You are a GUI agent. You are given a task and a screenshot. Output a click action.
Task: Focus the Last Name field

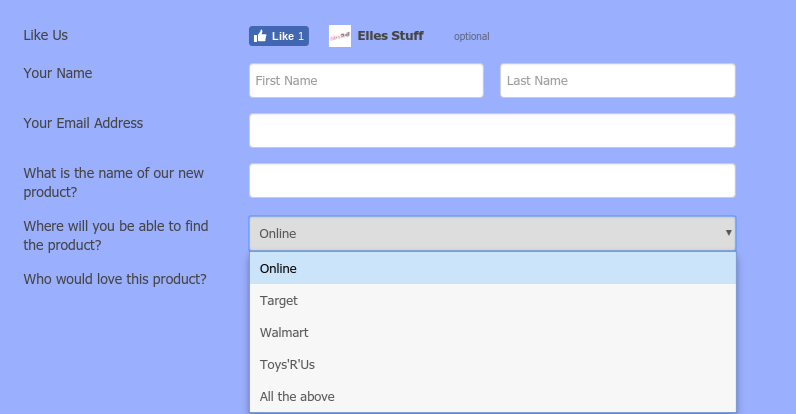pos(618,81)
